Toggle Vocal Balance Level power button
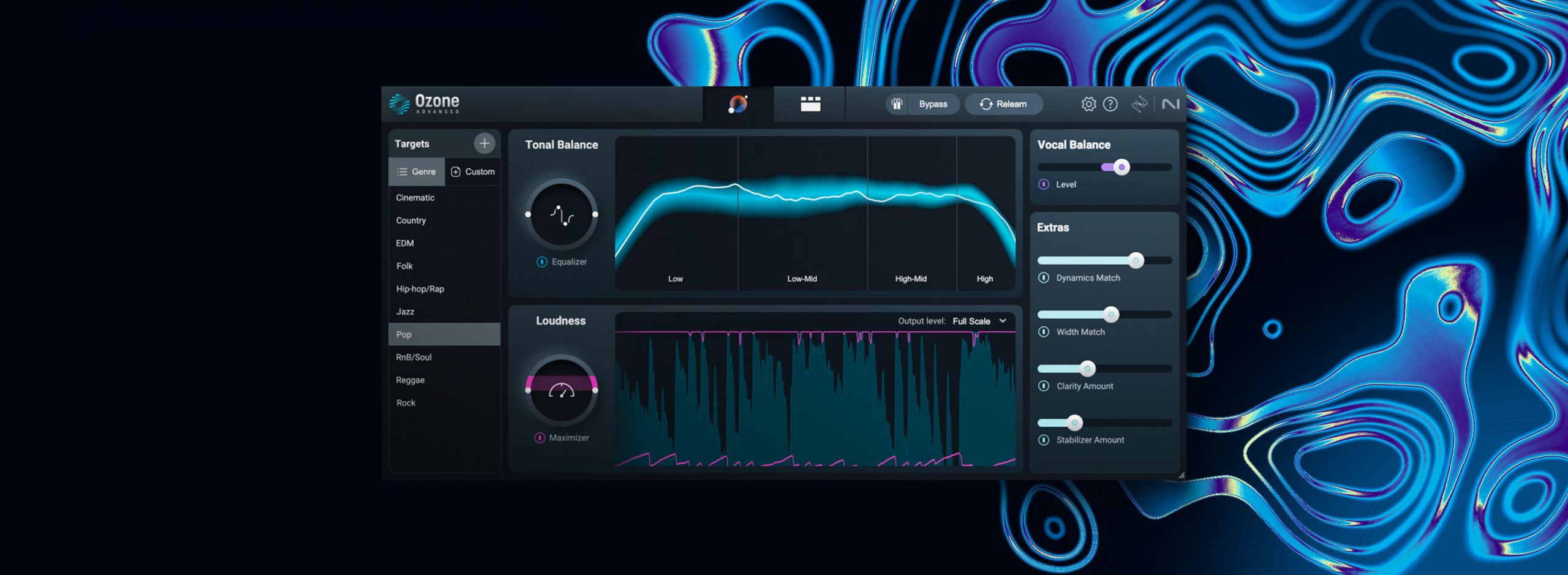Image resolution: width=1568 pixels, height=575 pixels. [x=1044, y=184]
